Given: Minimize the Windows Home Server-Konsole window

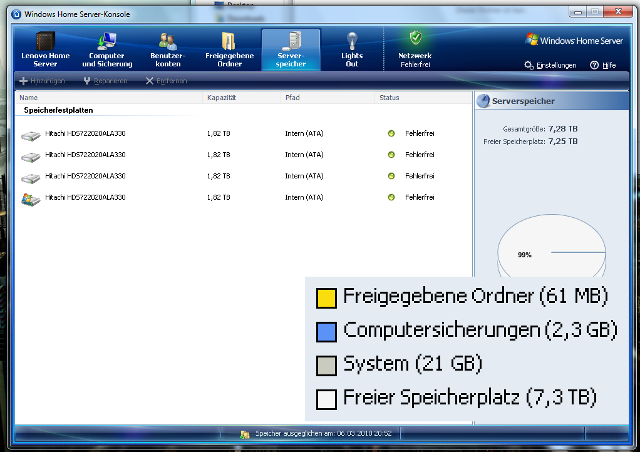Looking at the screenshot, I should [x=578, y=12].
